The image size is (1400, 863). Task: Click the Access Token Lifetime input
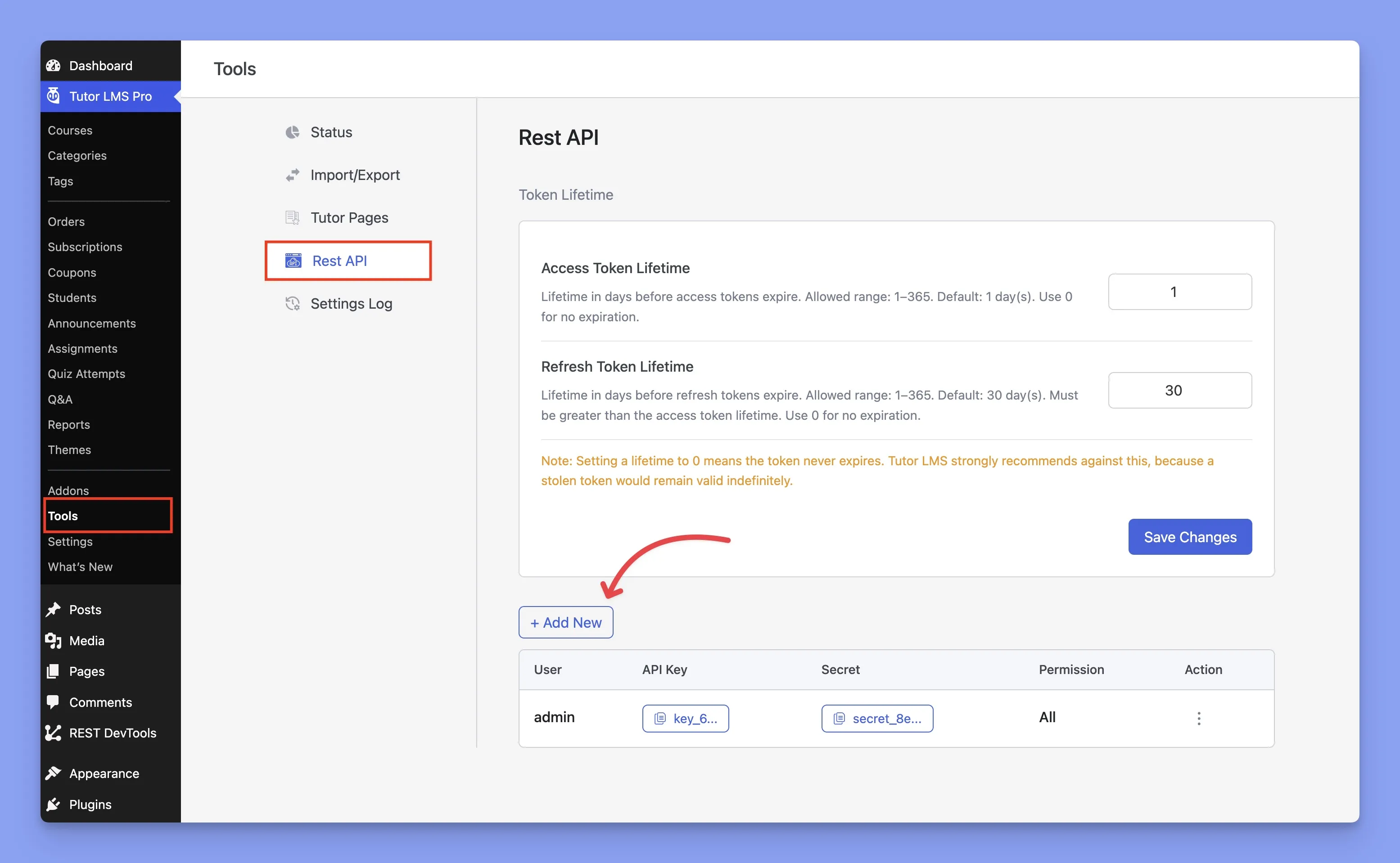pos(1179,292)
